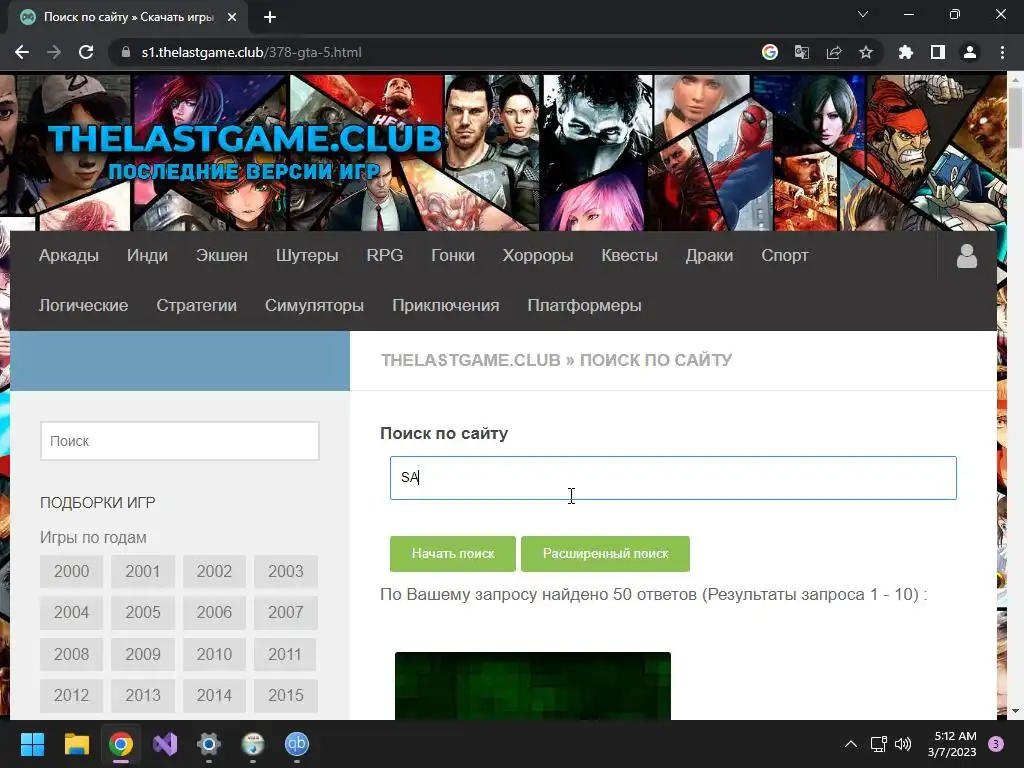Open Visual Studio from the taskbar
The image size is (1024, 768).
[x=165, y=744]
